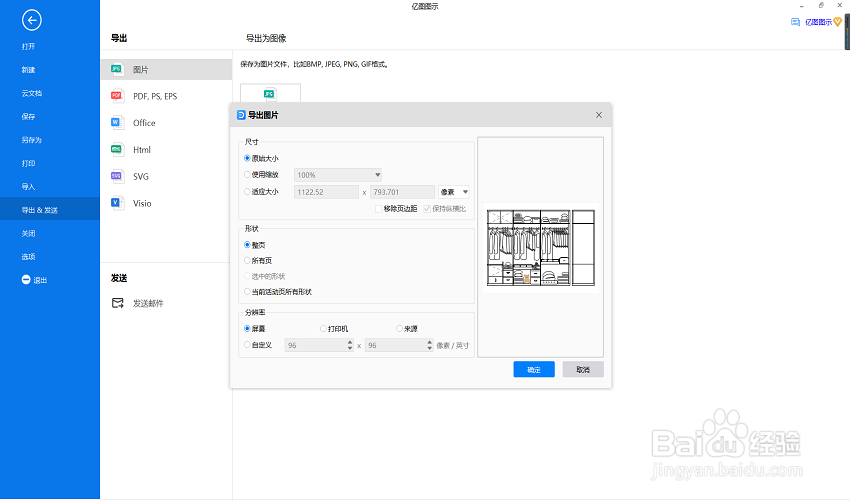Click the height field 793.701
This screenshot has width=850, height=500.
tap(402, 192)
